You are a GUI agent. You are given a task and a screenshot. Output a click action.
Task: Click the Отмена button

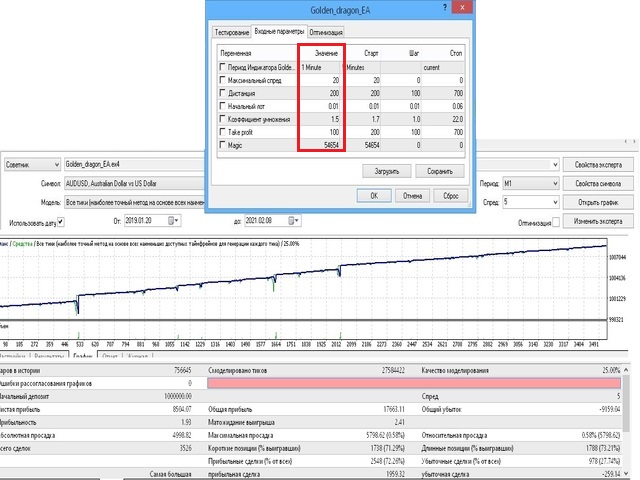pos(412,196)
